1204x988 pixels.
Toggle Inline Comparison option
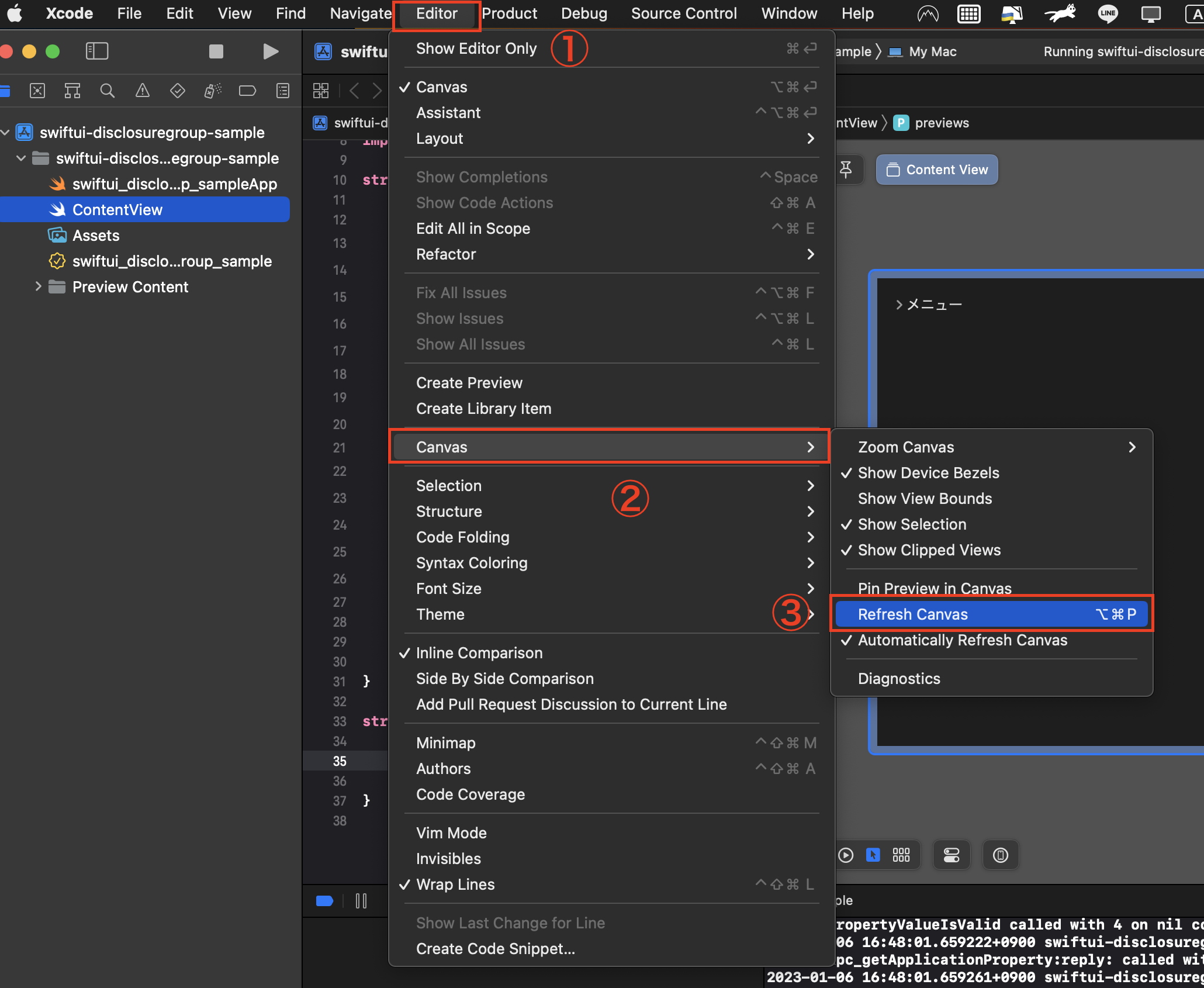pyautogui.click(x=611, y=653)
